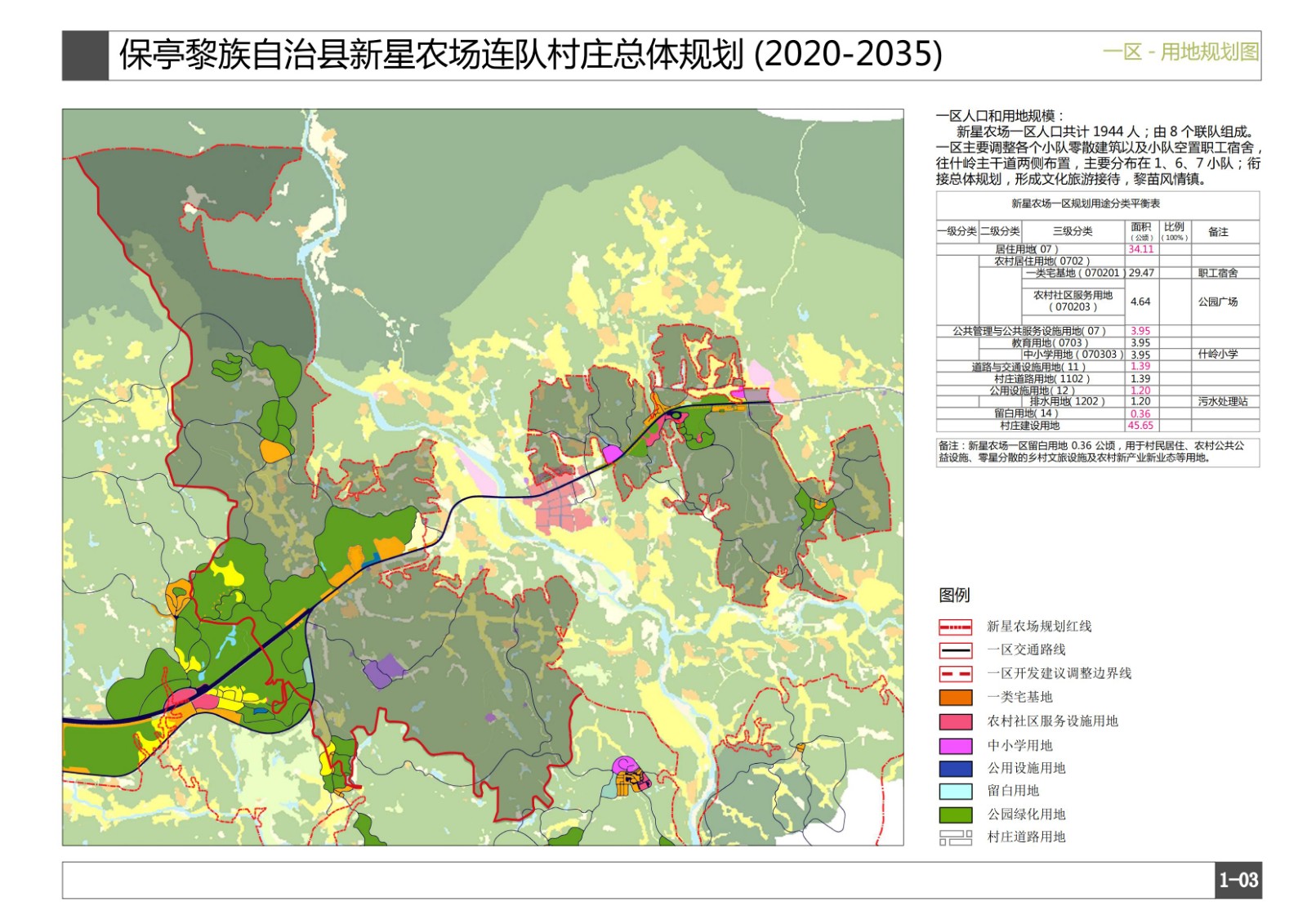Click the 什岭小学 remark cell in the table

pos(1217,355)
